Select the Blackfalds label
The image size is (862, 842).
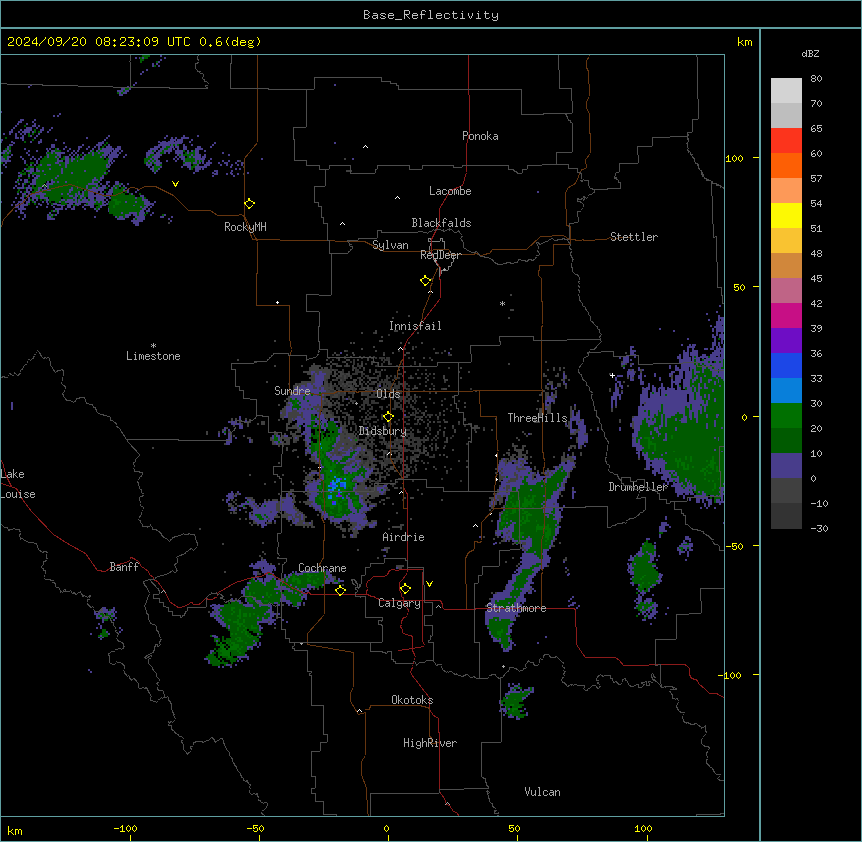441,223
